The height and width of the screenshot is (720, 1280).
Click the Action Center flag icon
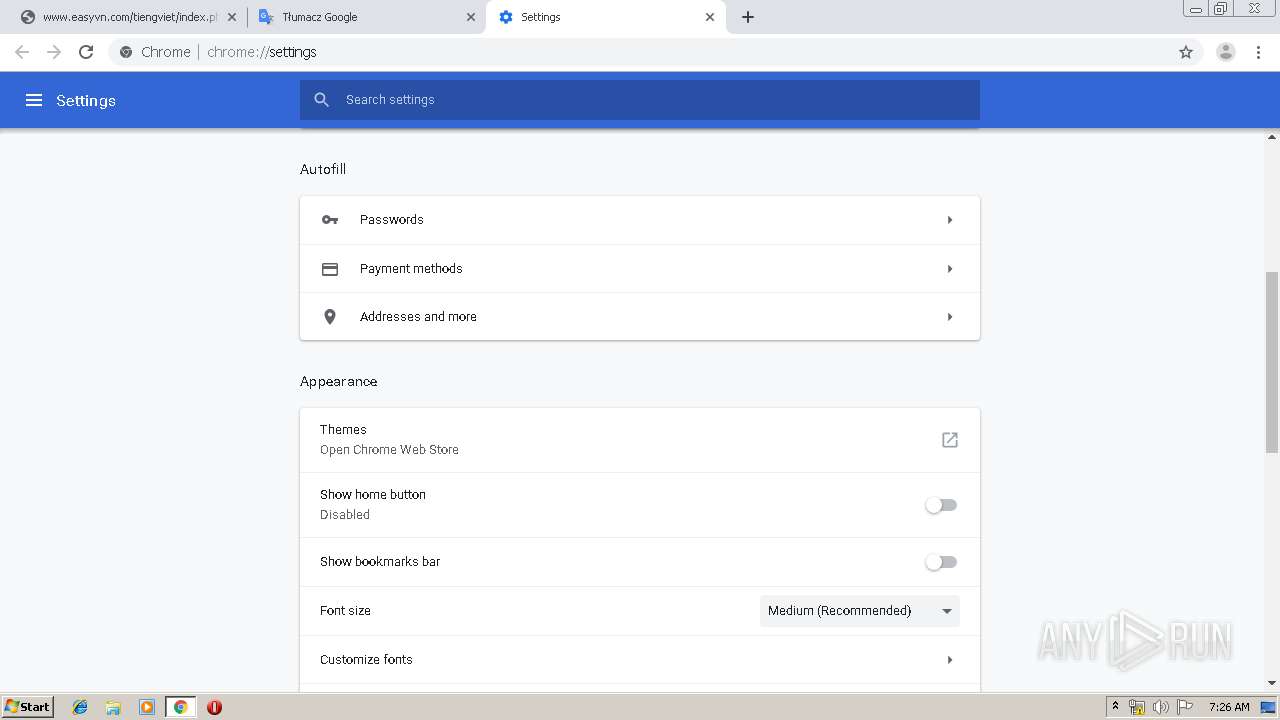tap(1185, 707)
